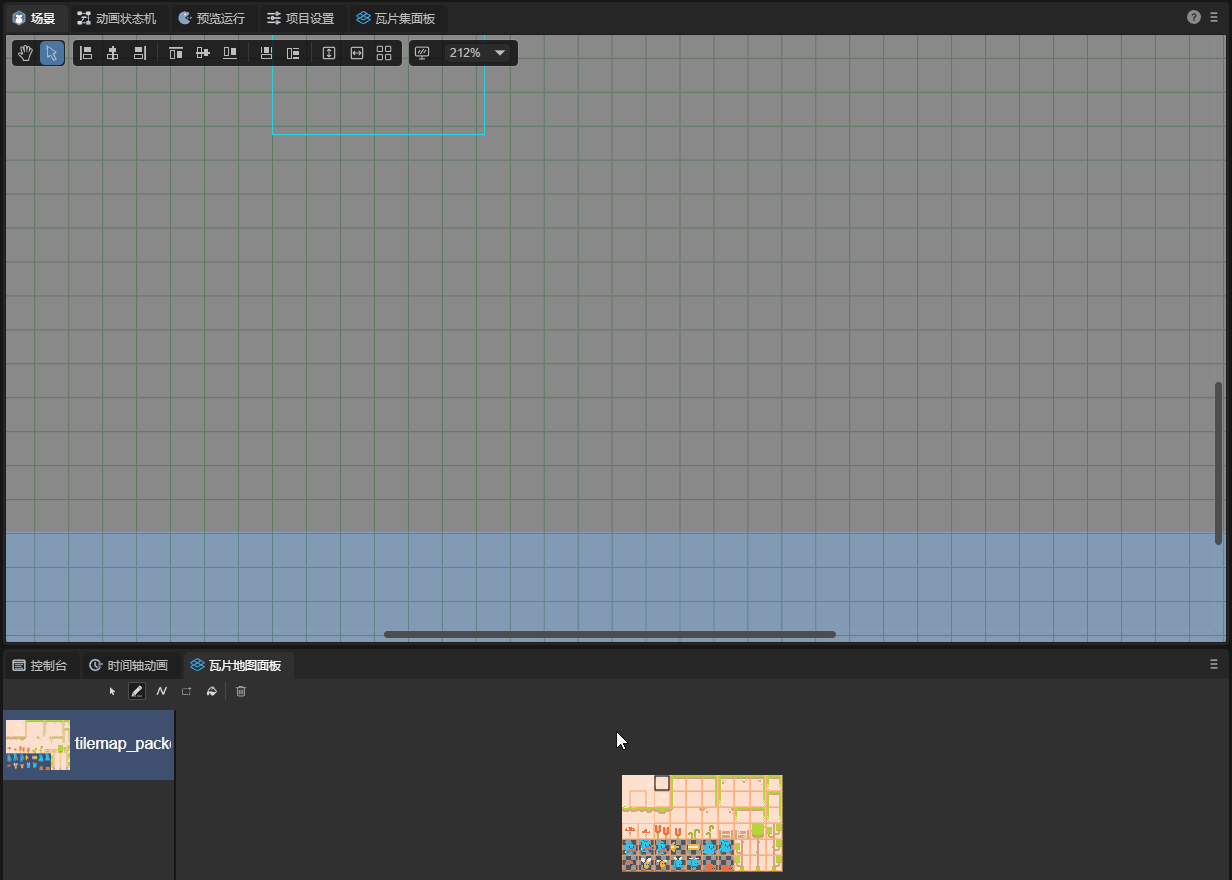Screen dimensions: 1232x880
Task: Open the screen resolution preview dropdown
Action: click(x=422, y=53)
